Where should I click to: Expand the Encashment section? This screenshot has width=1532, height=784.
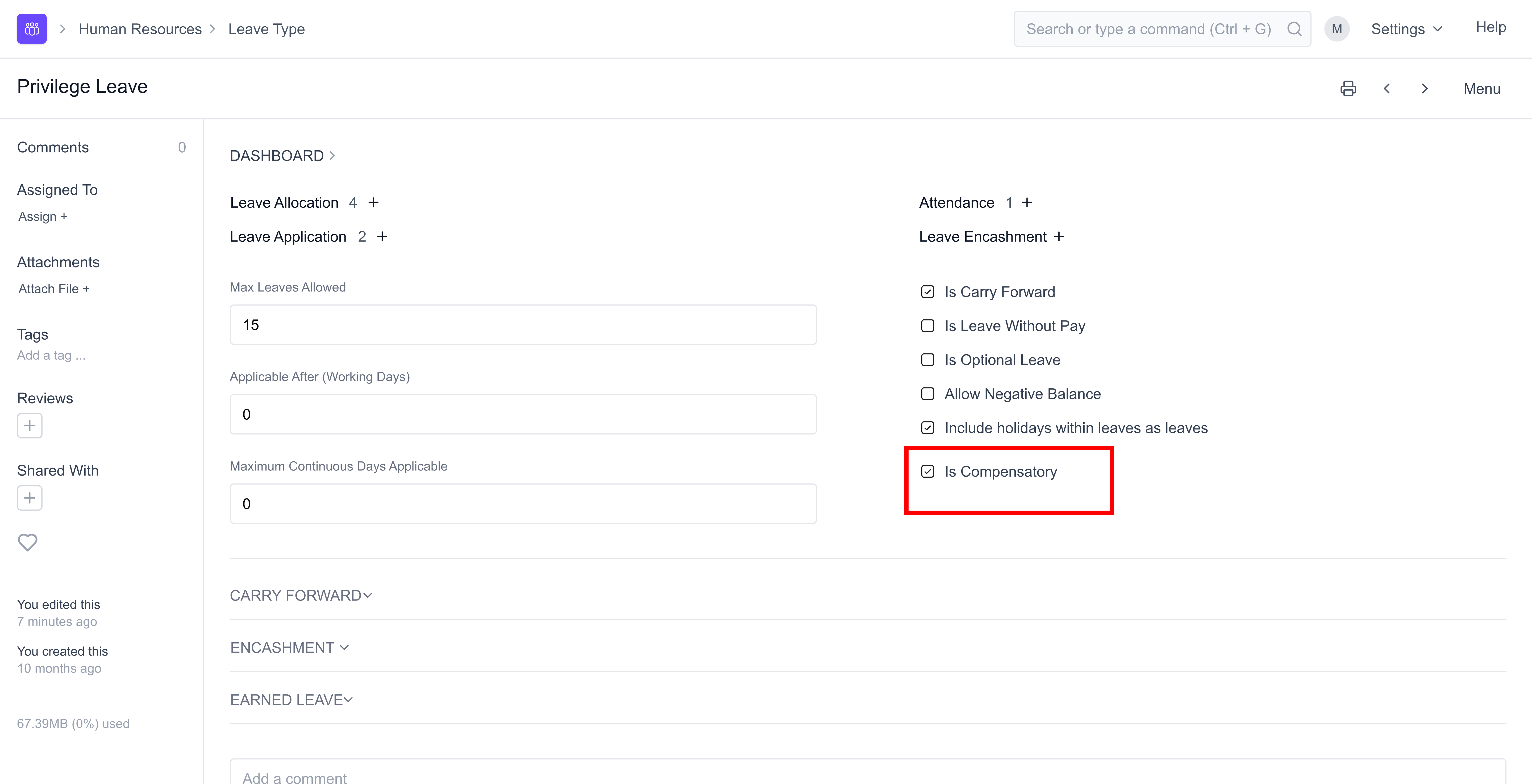[289, 648]
